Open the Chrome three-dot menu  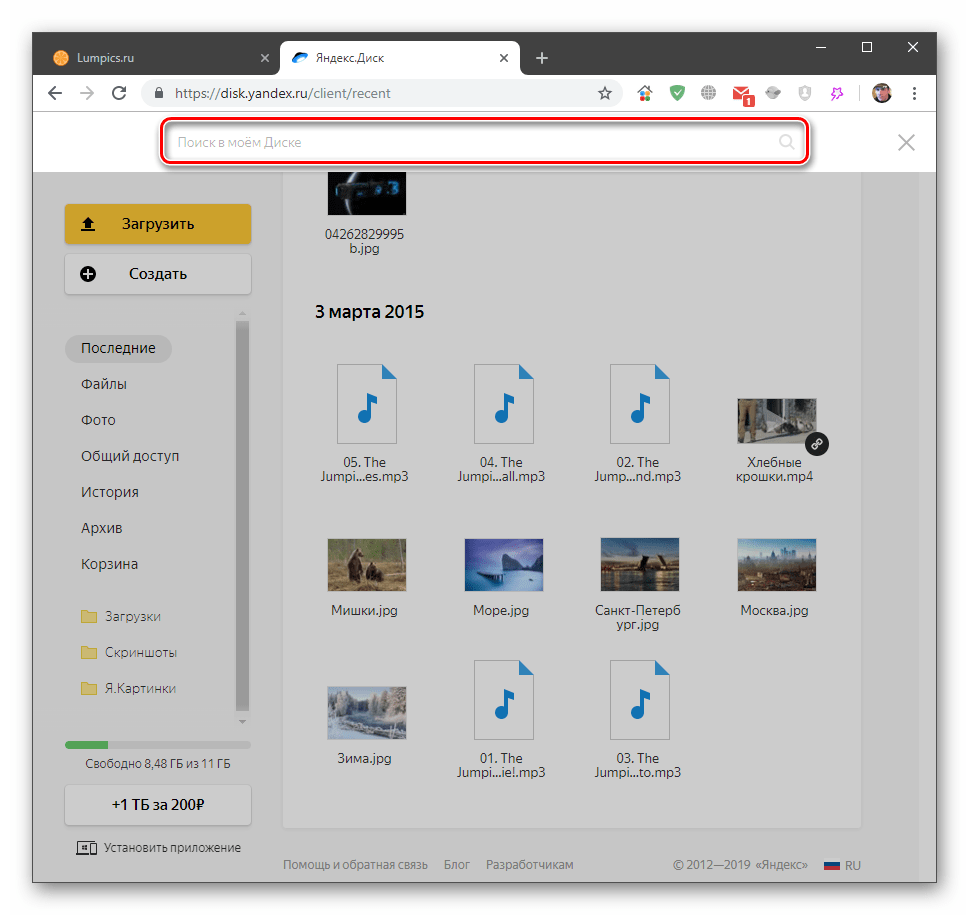point(914,93)
